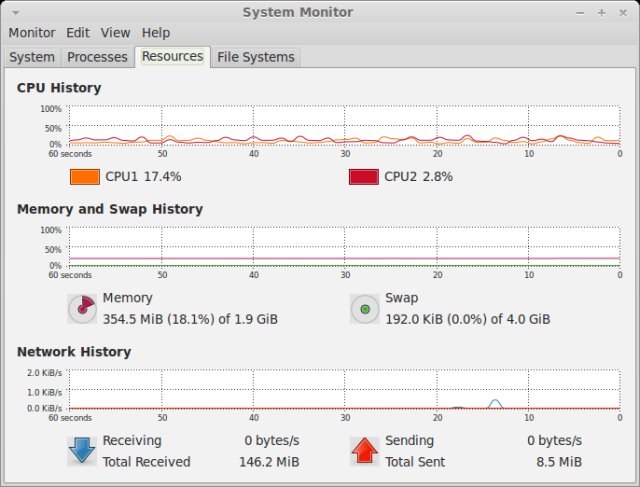Open the Help menu
This screenshot has width=640, height=487.
[156, 33]
